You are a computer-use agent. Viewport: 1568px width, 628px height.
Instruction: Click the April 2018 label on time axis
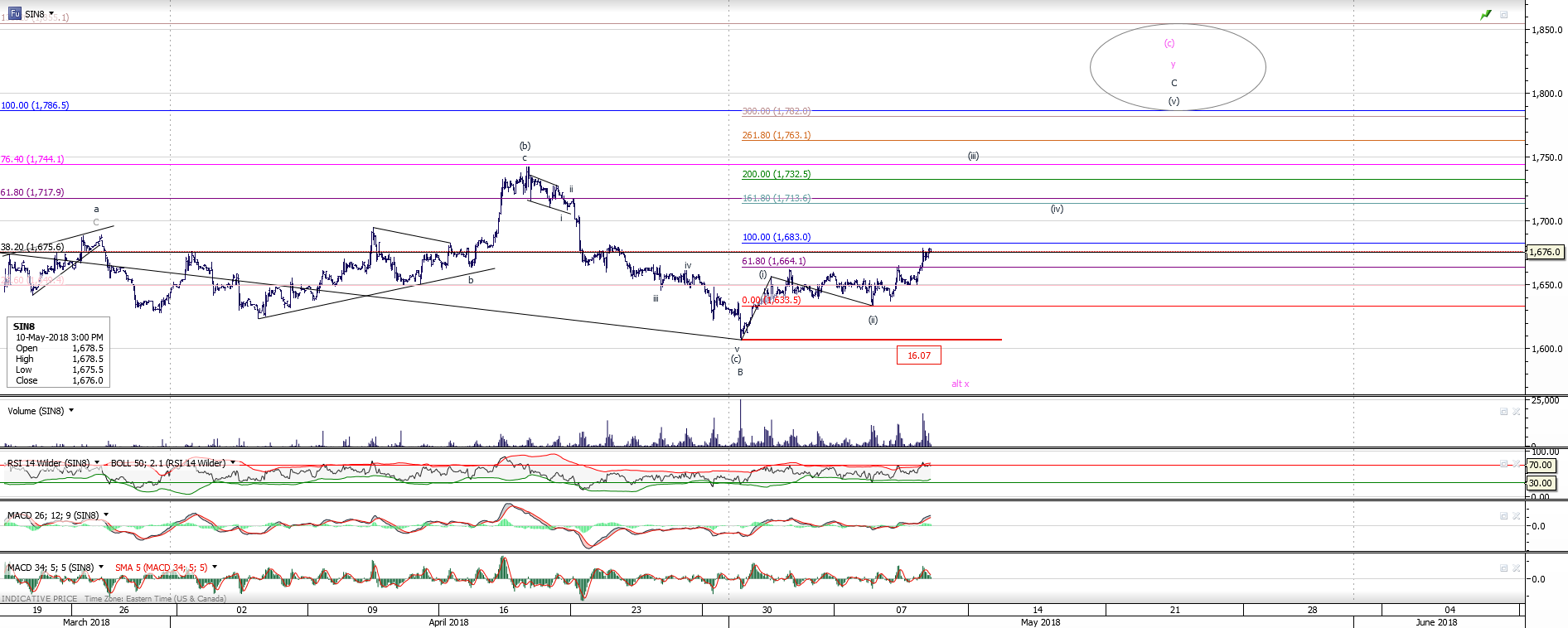(448, 622)
